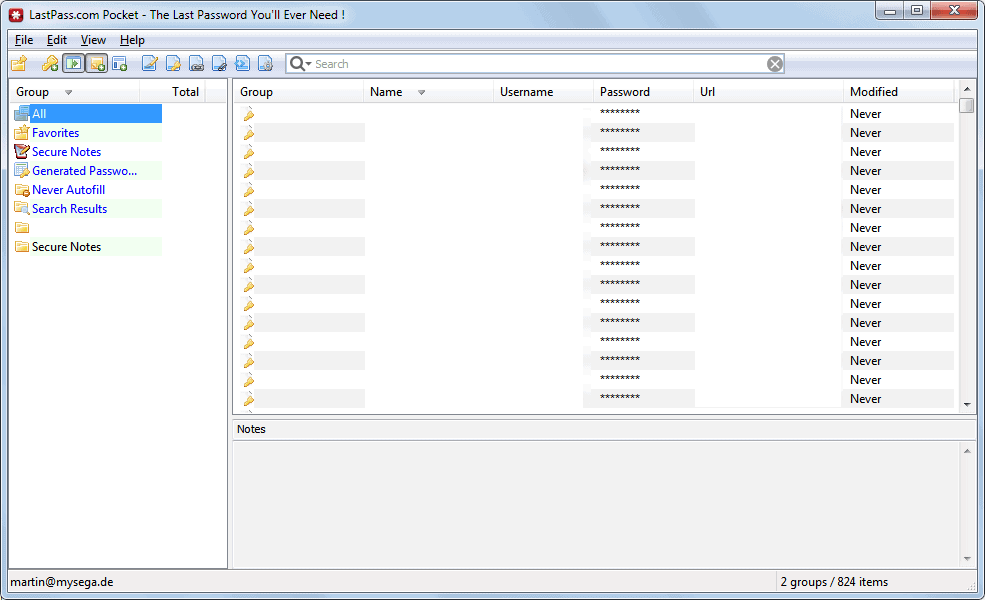Click the sidebar Group column sort arrow

[68, 92]
